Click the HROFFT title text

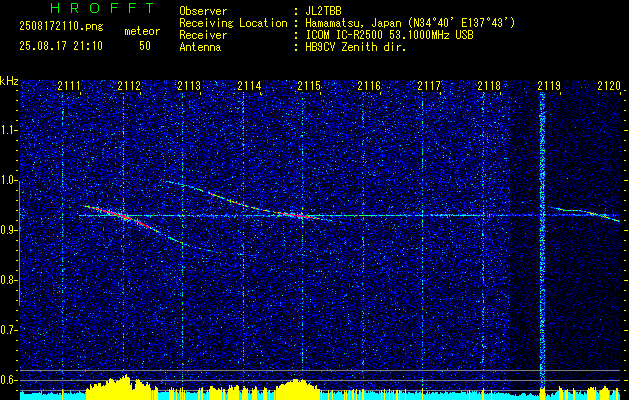point(103,8)
